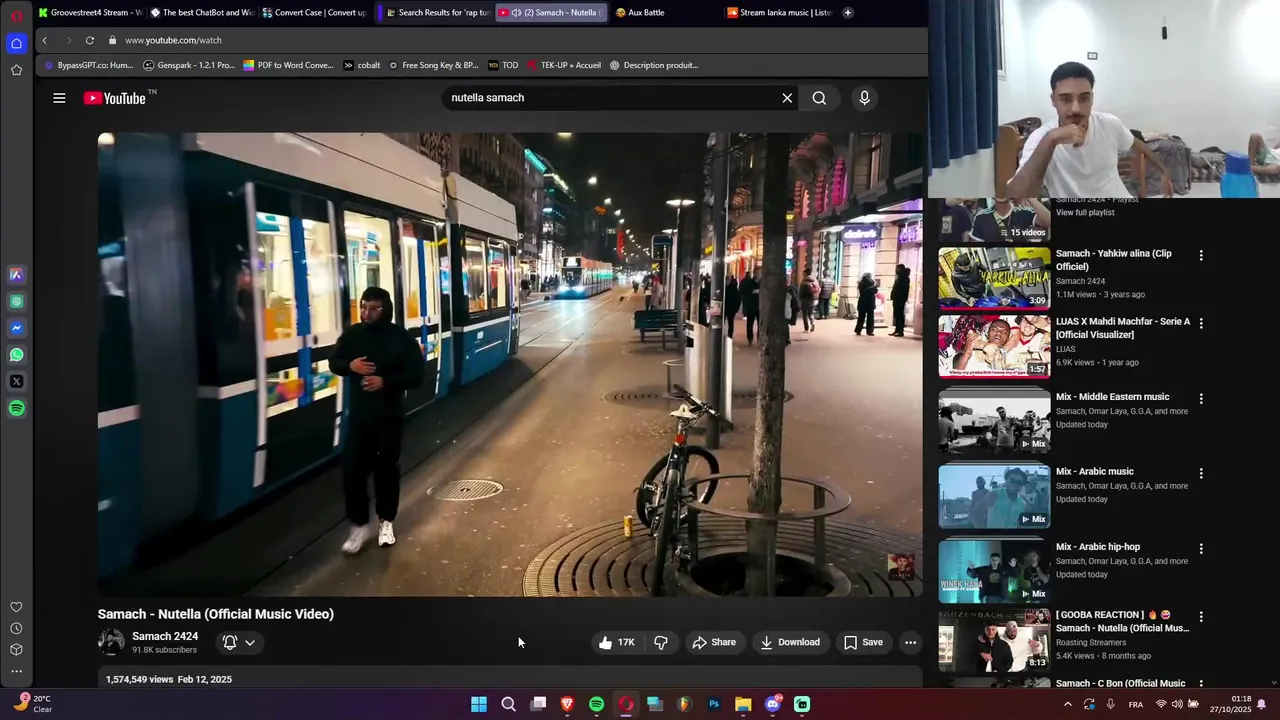The image size is (1280, 720).
Task: Open Discord from the taskbar
Action: pyautogui.click(x=773, y=704)
